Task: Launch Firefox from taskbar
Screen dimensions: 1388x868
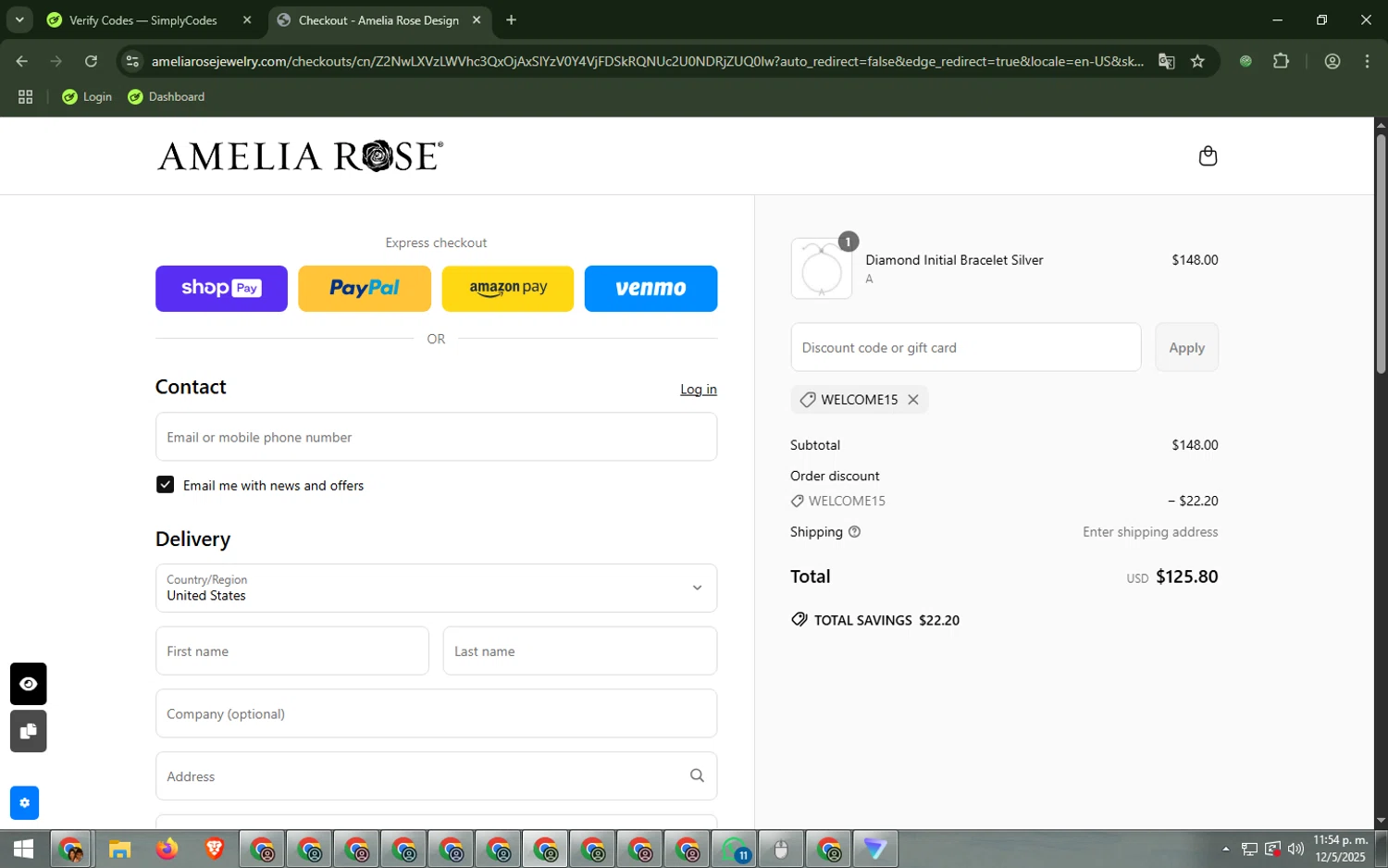Action: click(167, 849)
